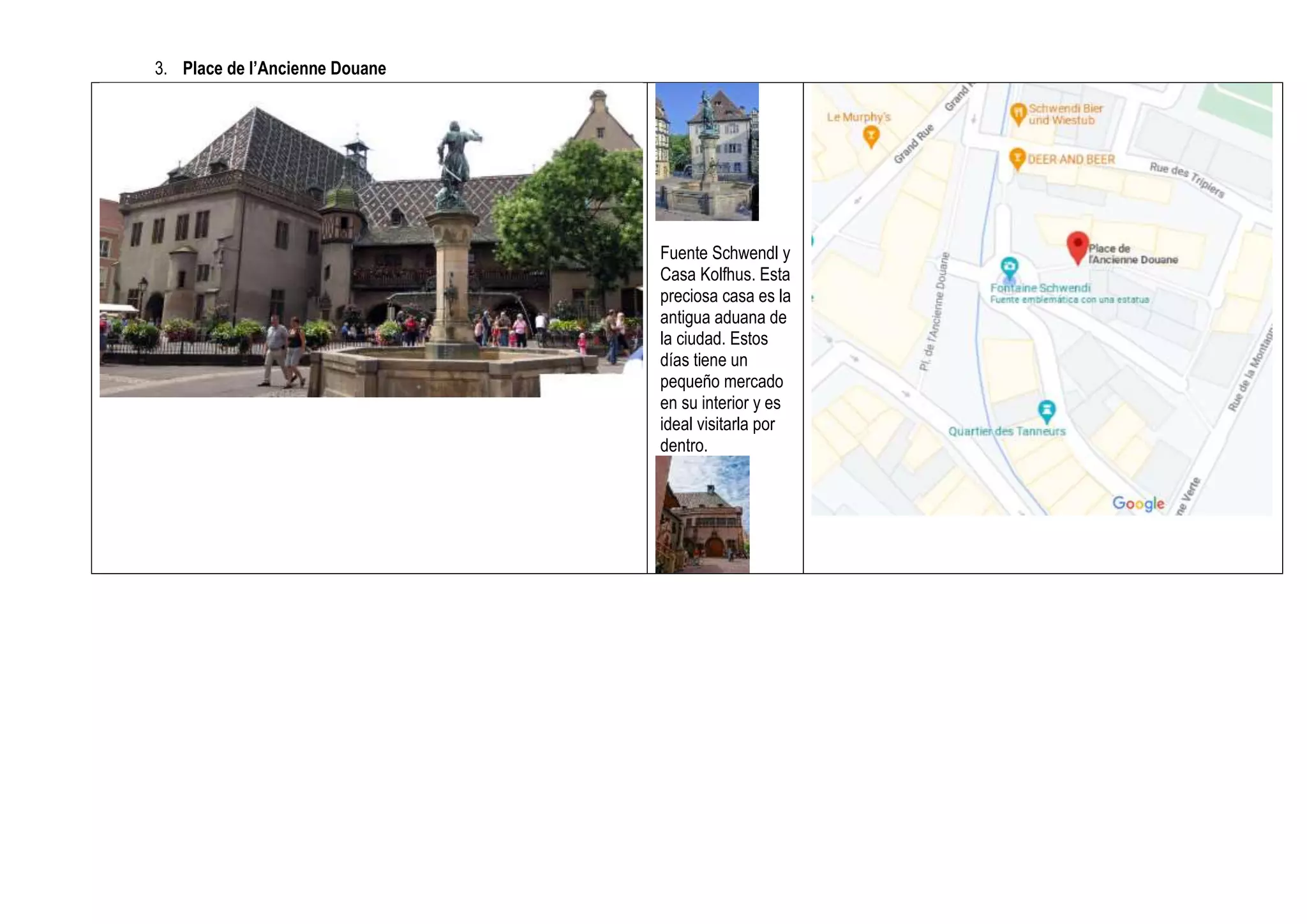Click the 'Rue des Tripiers' street label

[x=1187, y=180]
